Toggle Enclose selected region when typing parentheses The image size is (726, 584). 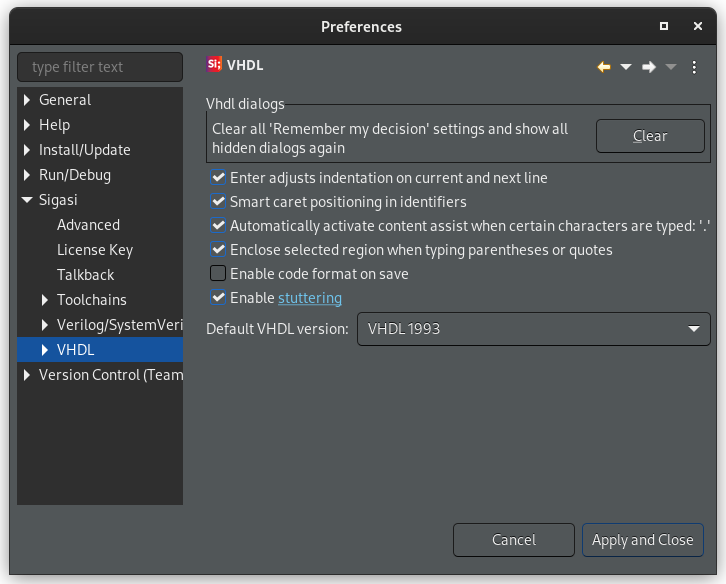[x=218, y=249]
